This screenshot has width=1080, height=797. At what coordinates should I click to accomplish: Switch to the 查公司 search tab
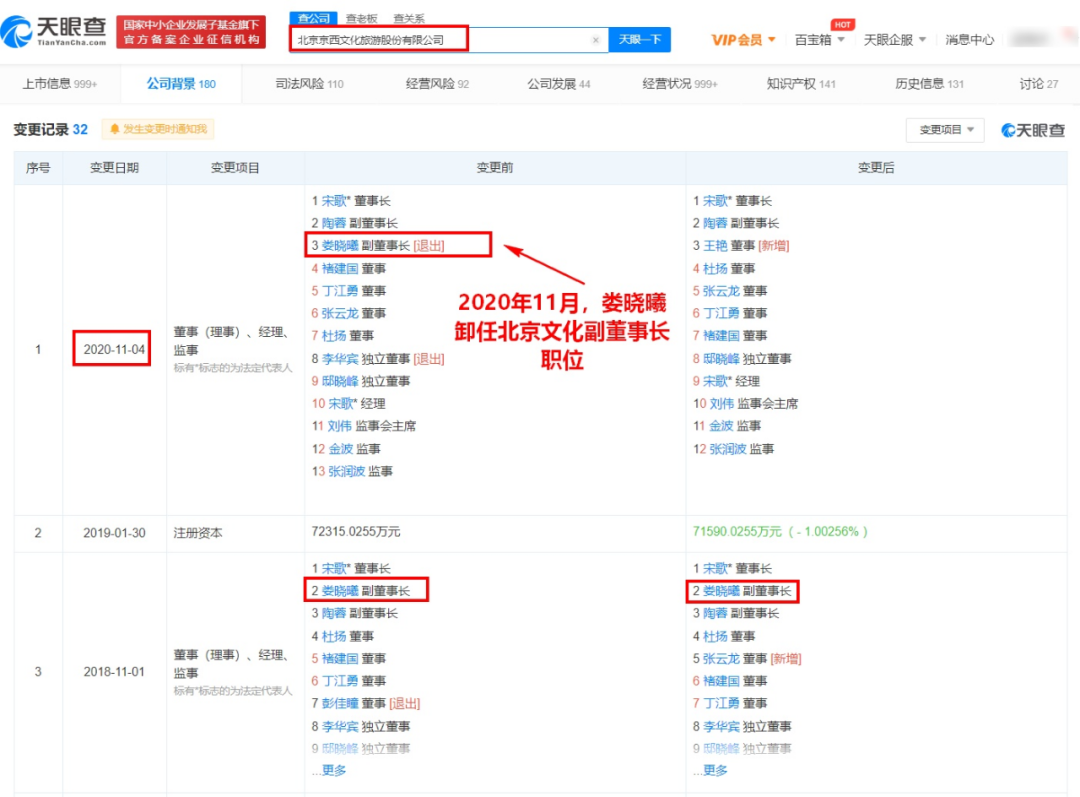coord(313,18)
